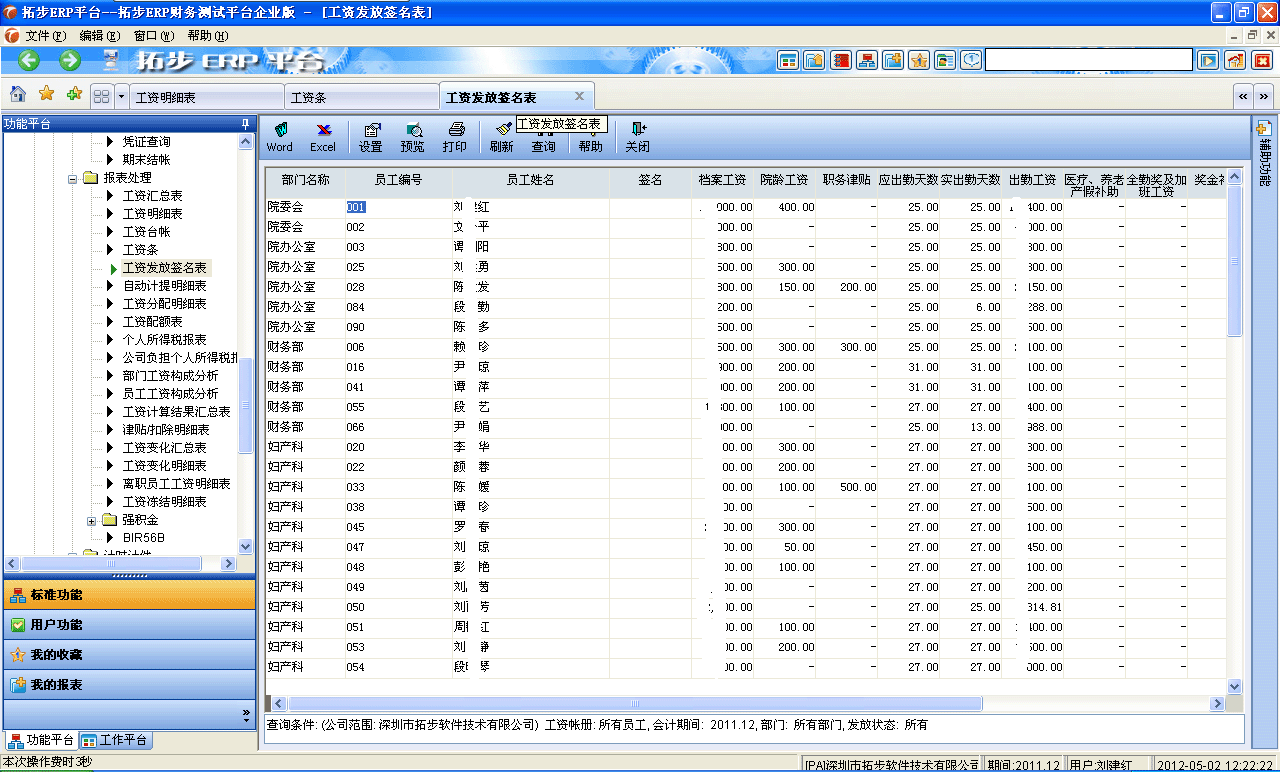Open the 打印 print tool
Screen dimensions: 1280x772
pyautogui.click(x=455, y=137)
